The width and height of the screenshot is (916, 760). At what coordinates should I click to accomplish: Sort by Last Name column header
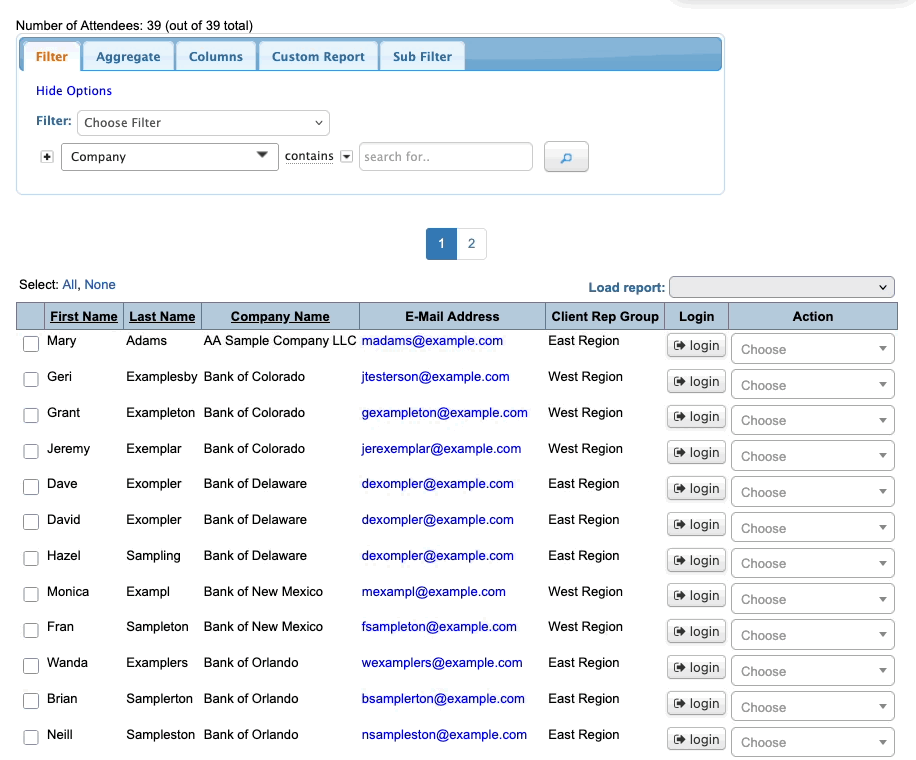tap(162, 317)
